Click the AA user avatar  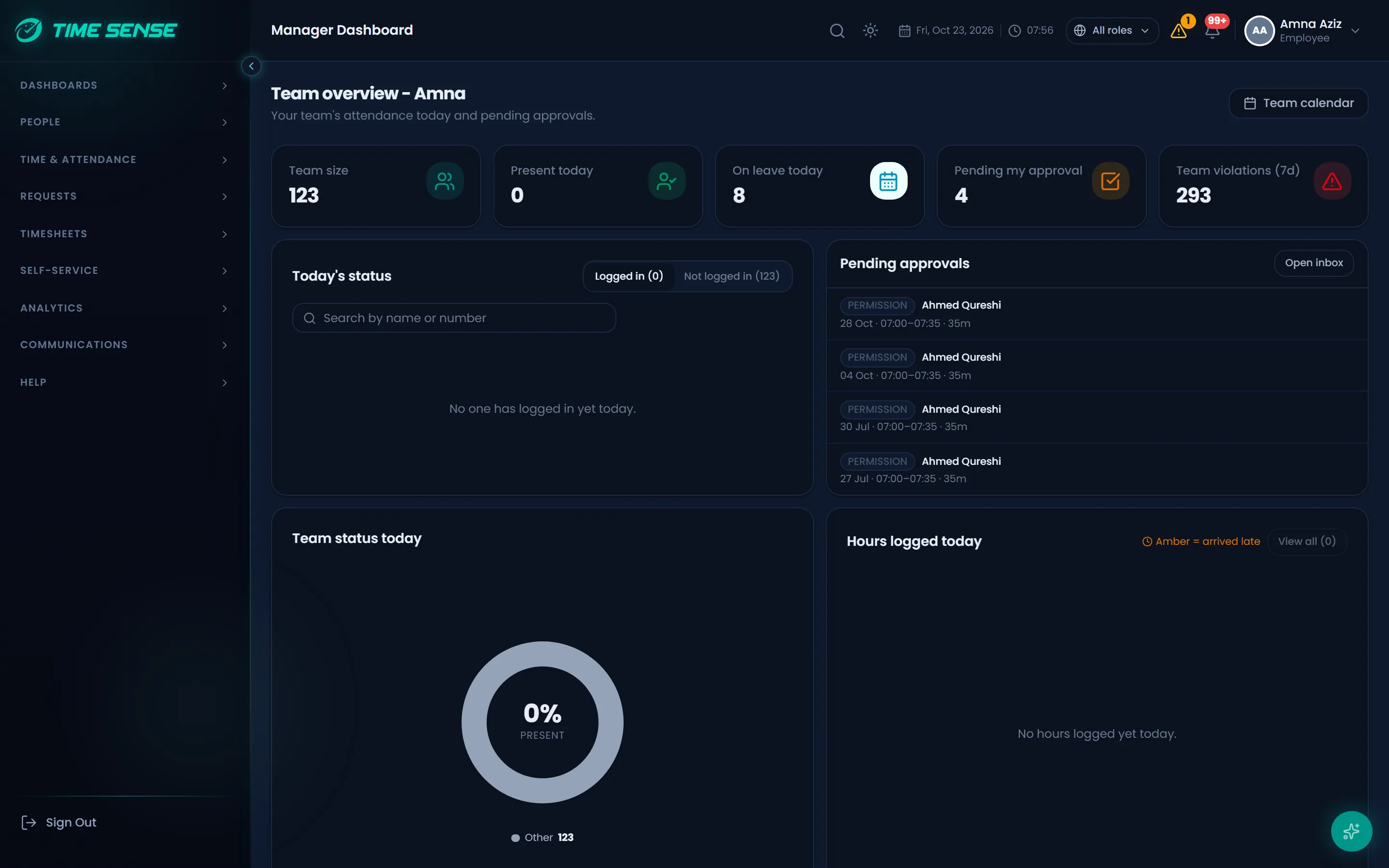(x=1259, y=30)
